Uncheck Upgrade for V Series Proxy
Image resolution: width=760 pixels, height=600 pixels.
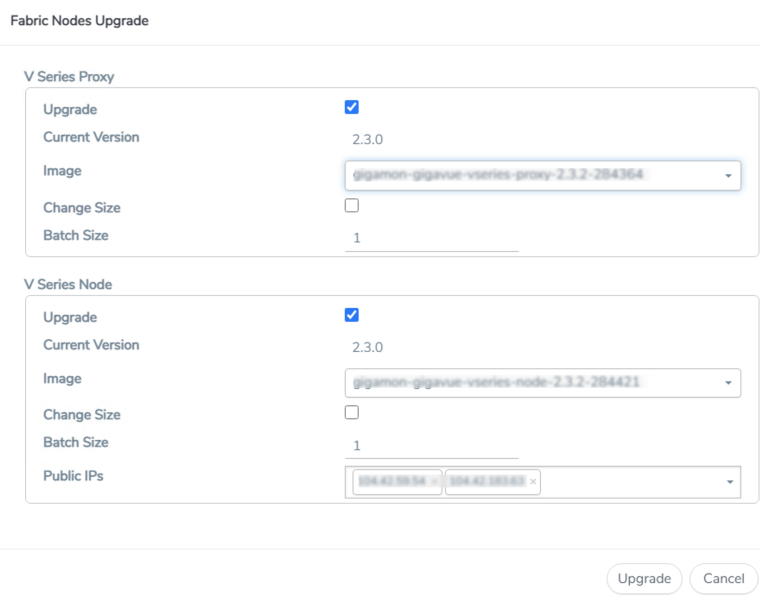(351, 107)
